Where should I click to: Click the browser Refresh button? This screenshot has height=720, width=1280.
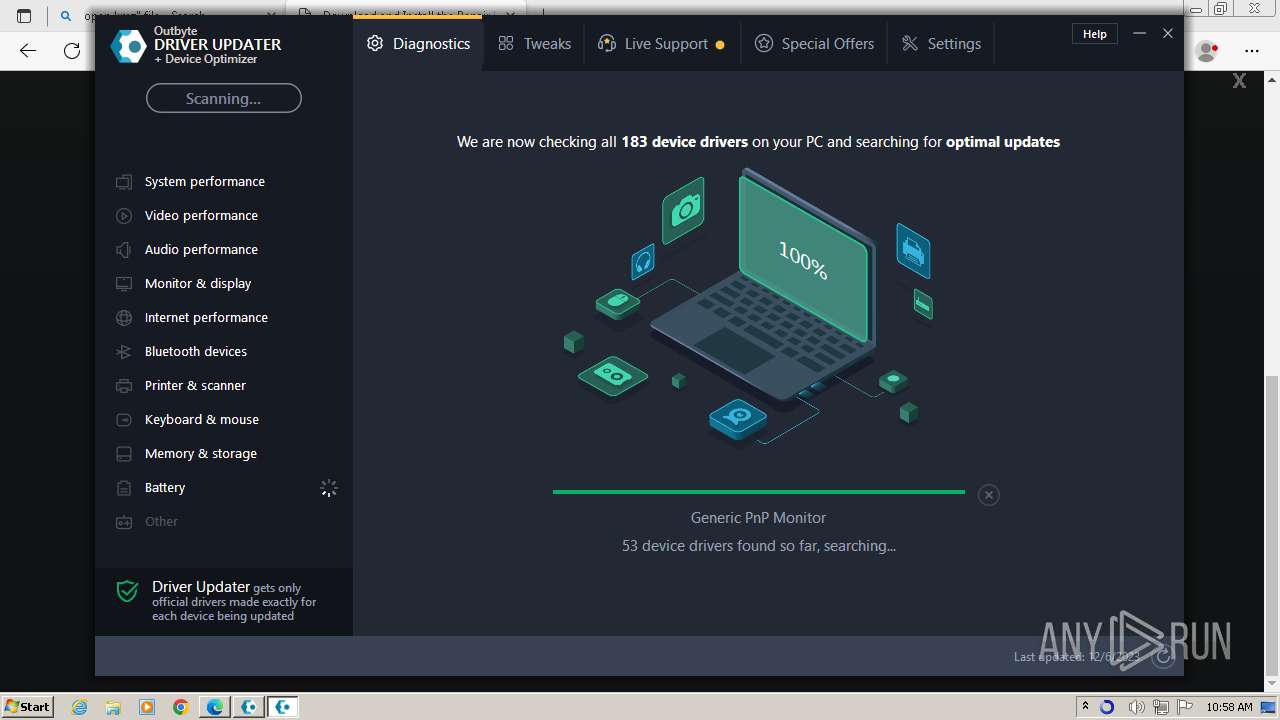[x=72, y=50]
